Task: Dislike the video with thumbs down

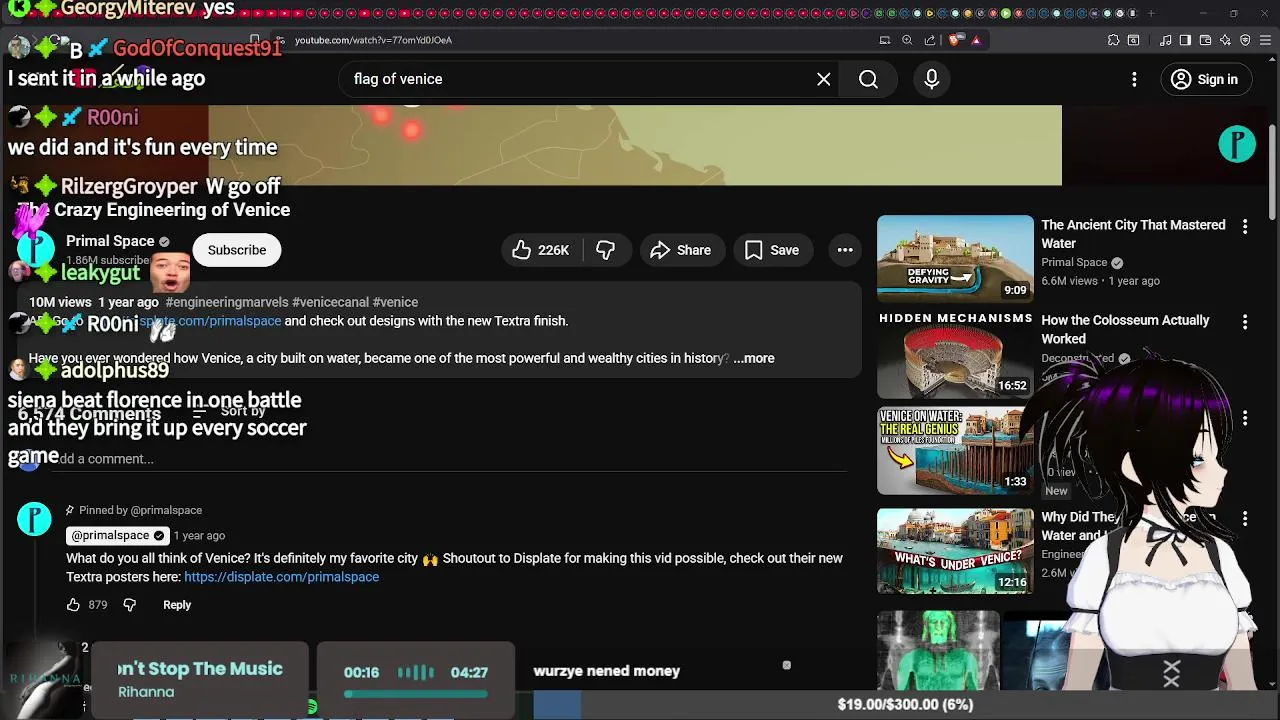Action: click(x=606, y=250)
